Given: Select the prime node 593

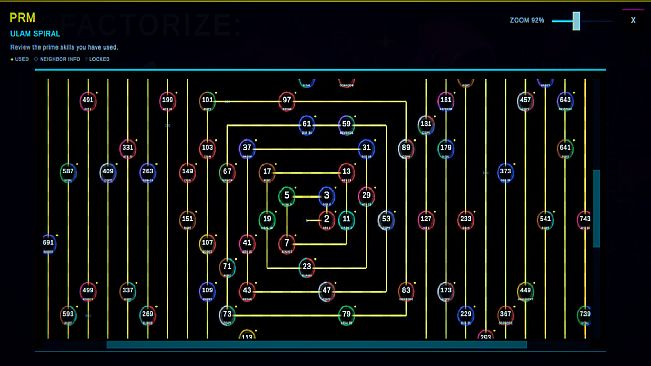Looking at the screenshot, I should coord(68,315).
